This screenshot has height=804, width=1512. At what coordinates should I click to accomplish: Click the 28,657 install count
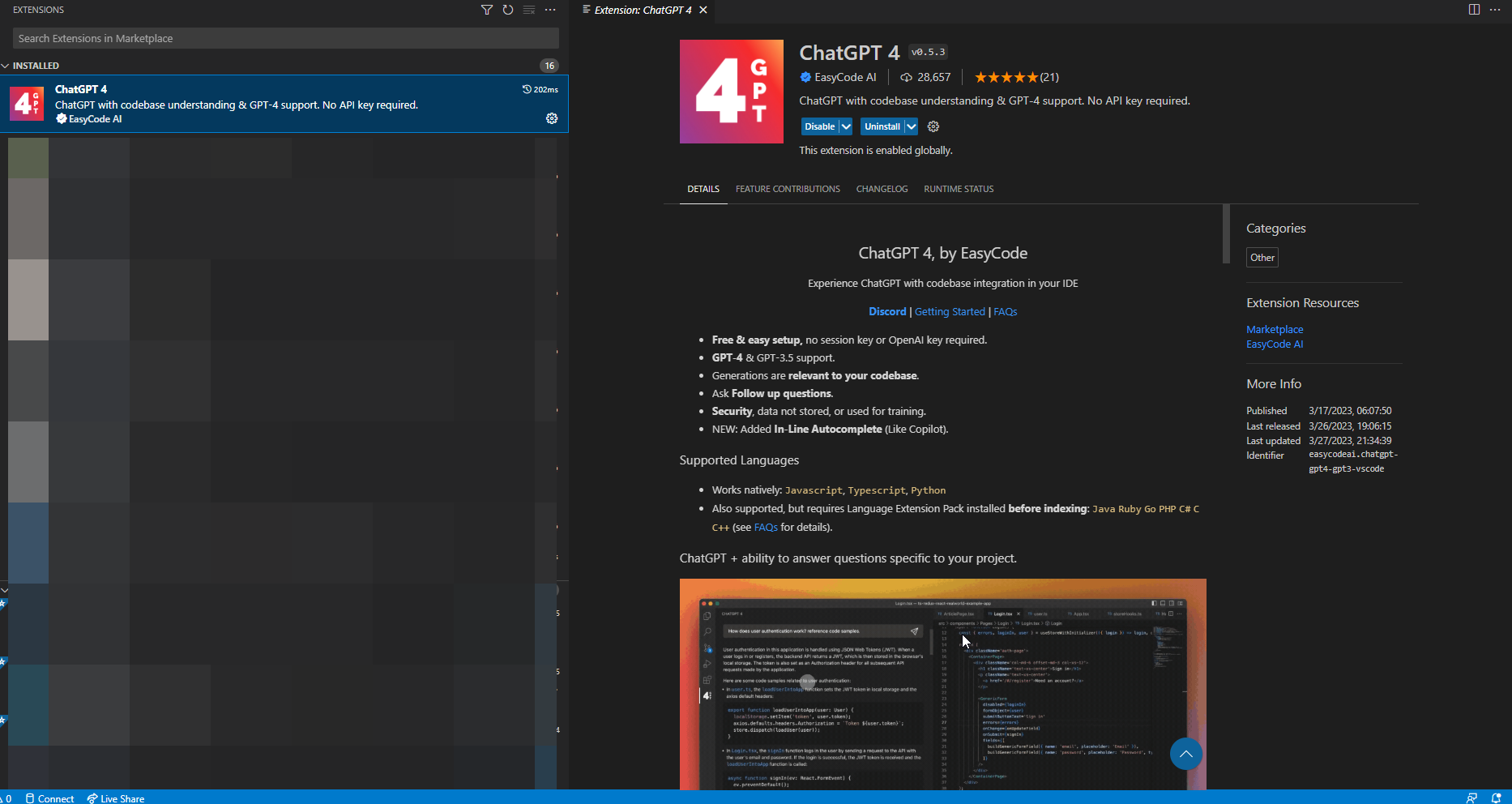click(x=933, y=77)
